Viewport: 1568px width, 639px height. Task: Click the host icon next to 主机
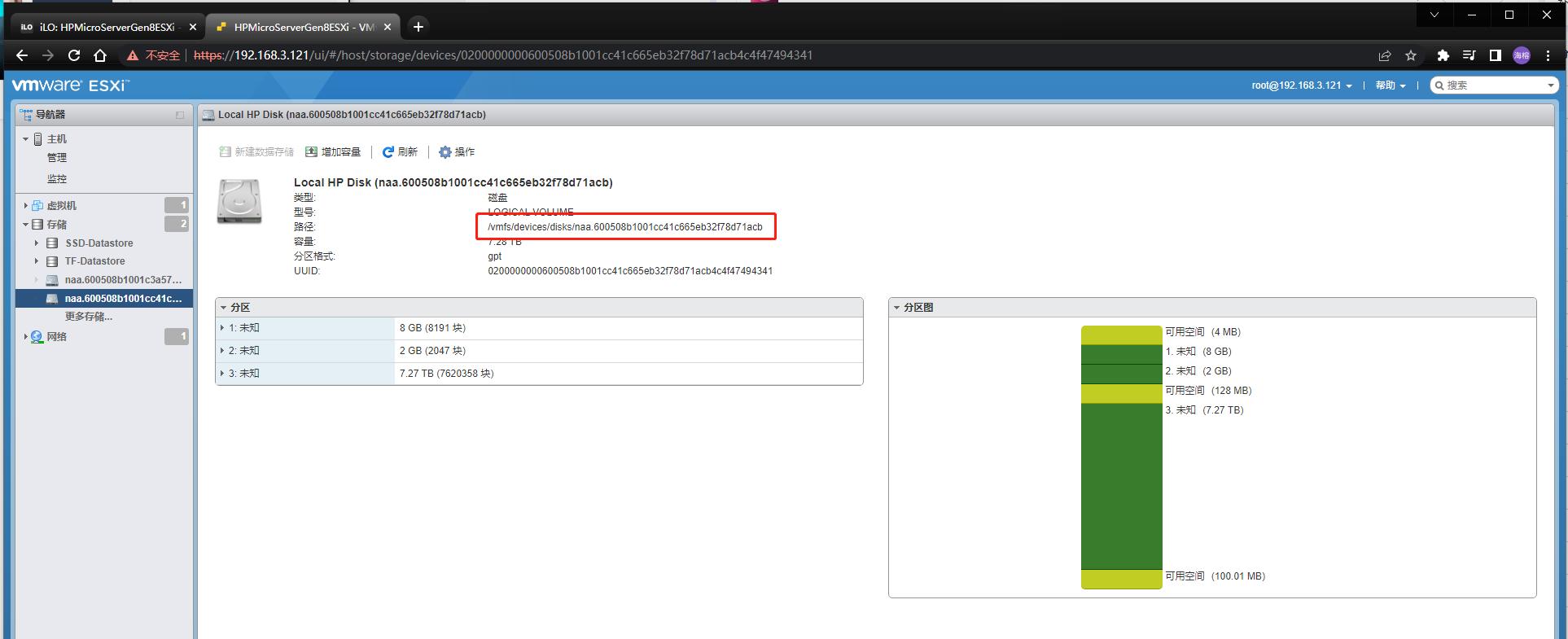point(37,139)
